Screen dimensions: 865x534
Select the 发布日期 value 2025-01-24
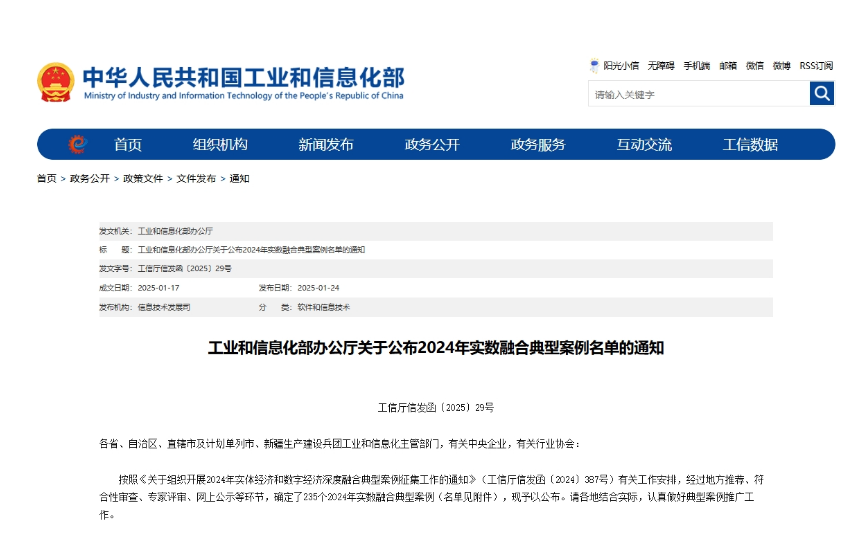(x=318, y=288)
